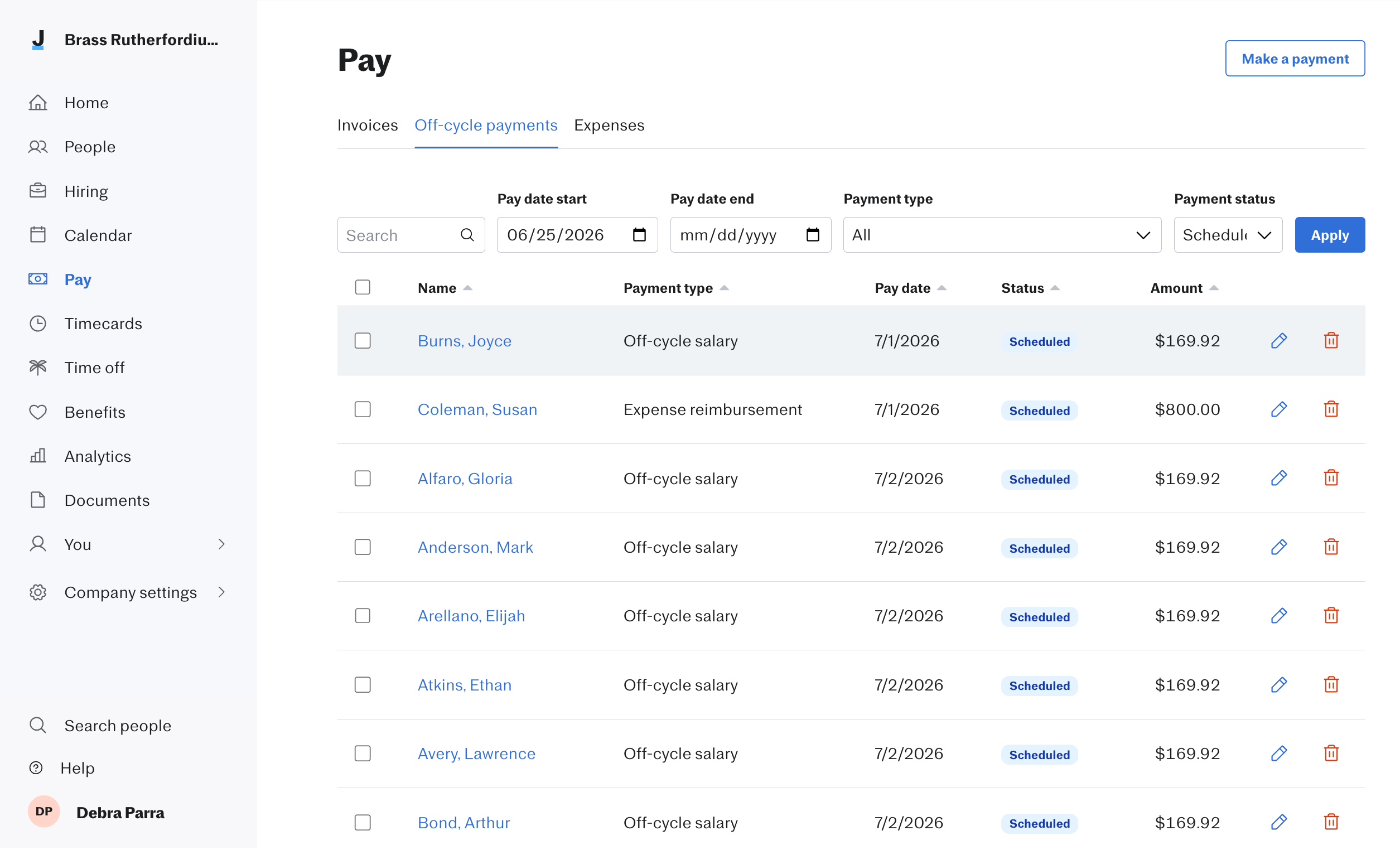The width and height of the screenshot is (1400, 850).
Task: Check the box for Atkins, Ethan
Action: (x=363, y=687)
